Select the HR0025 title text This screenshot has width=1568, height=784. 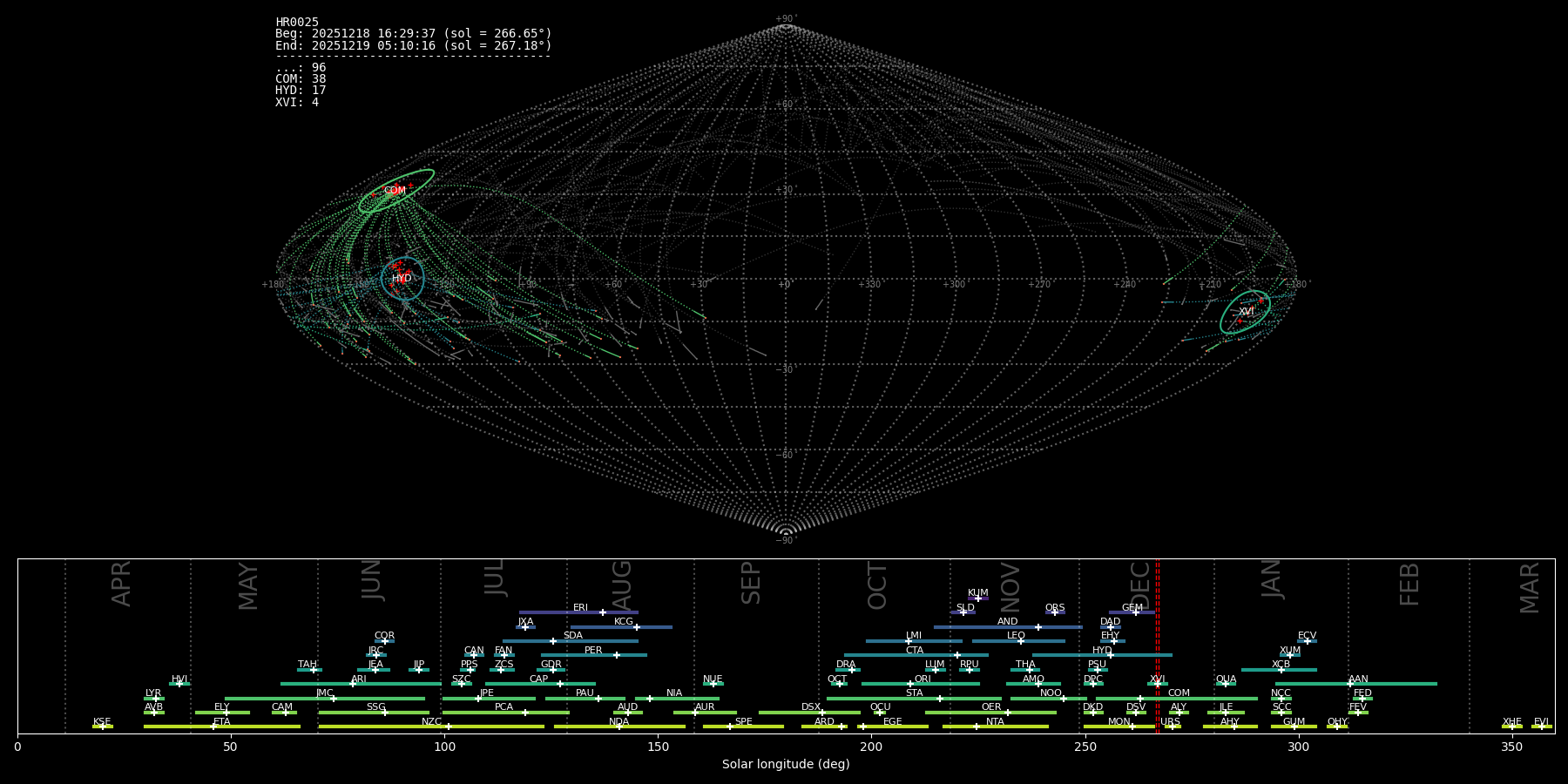coord(297,23)
